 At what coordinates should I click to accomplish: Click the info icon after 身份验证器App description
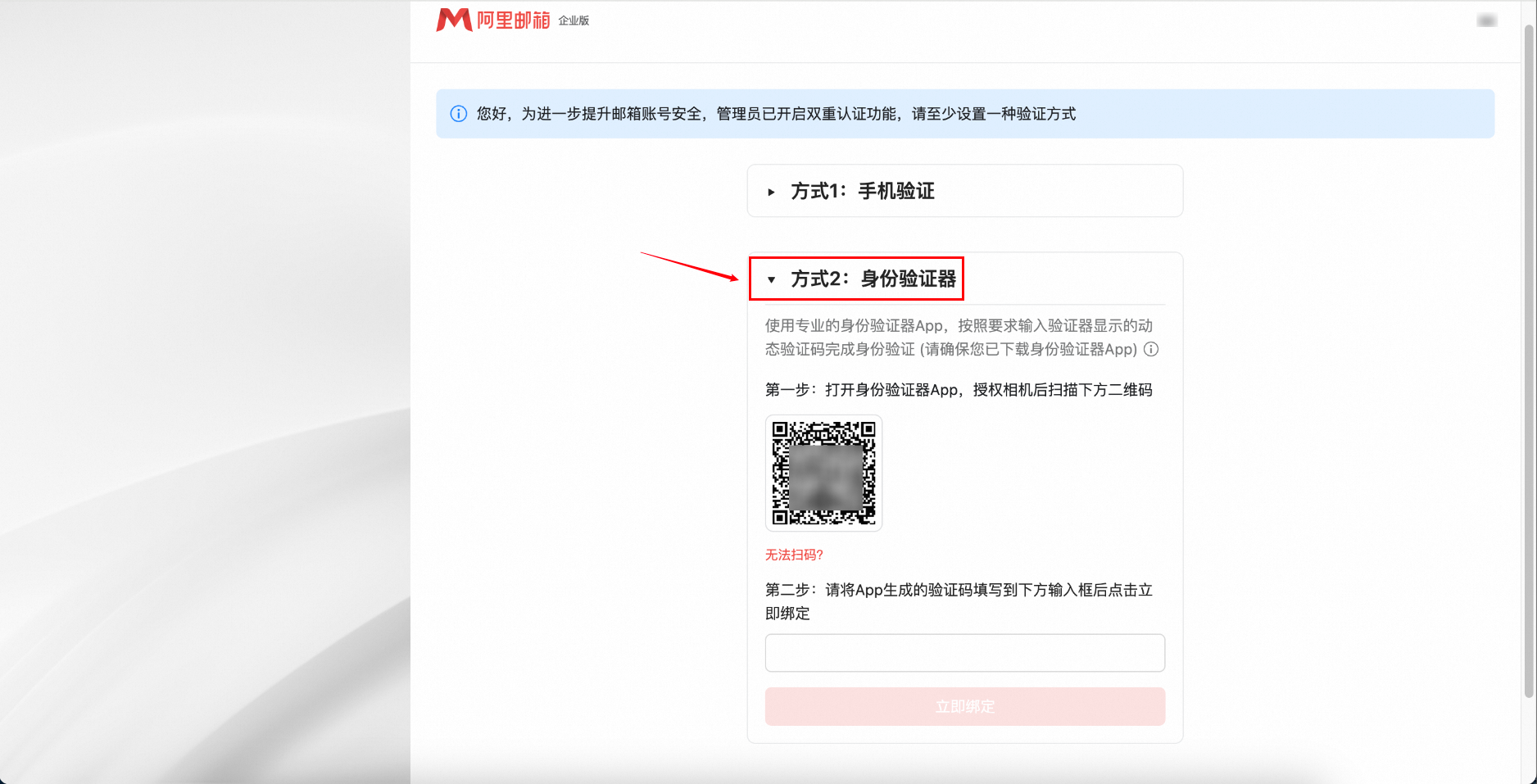point(1151,349)
